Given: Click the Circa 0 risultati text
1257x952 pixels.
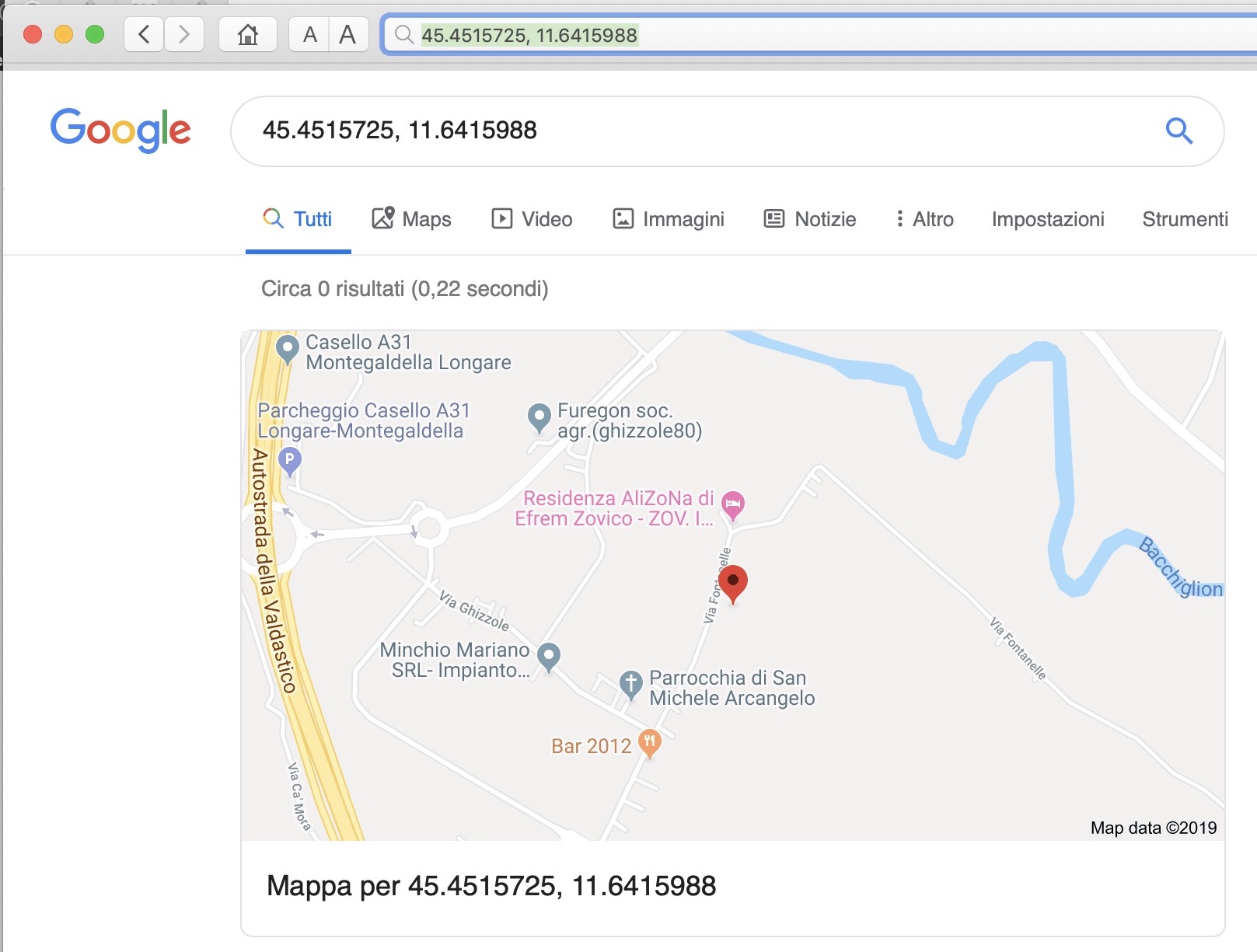Looking at the screenshot, I should point(405,289).
